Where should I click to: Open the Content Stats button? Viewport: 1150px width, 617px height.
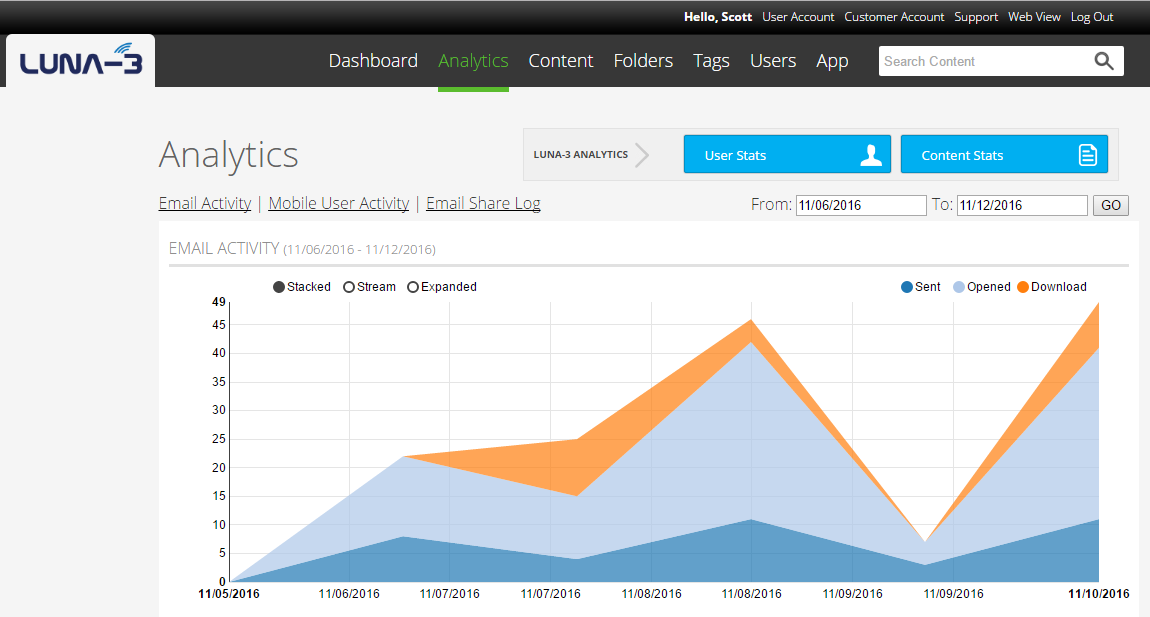tap(1004, 154)
